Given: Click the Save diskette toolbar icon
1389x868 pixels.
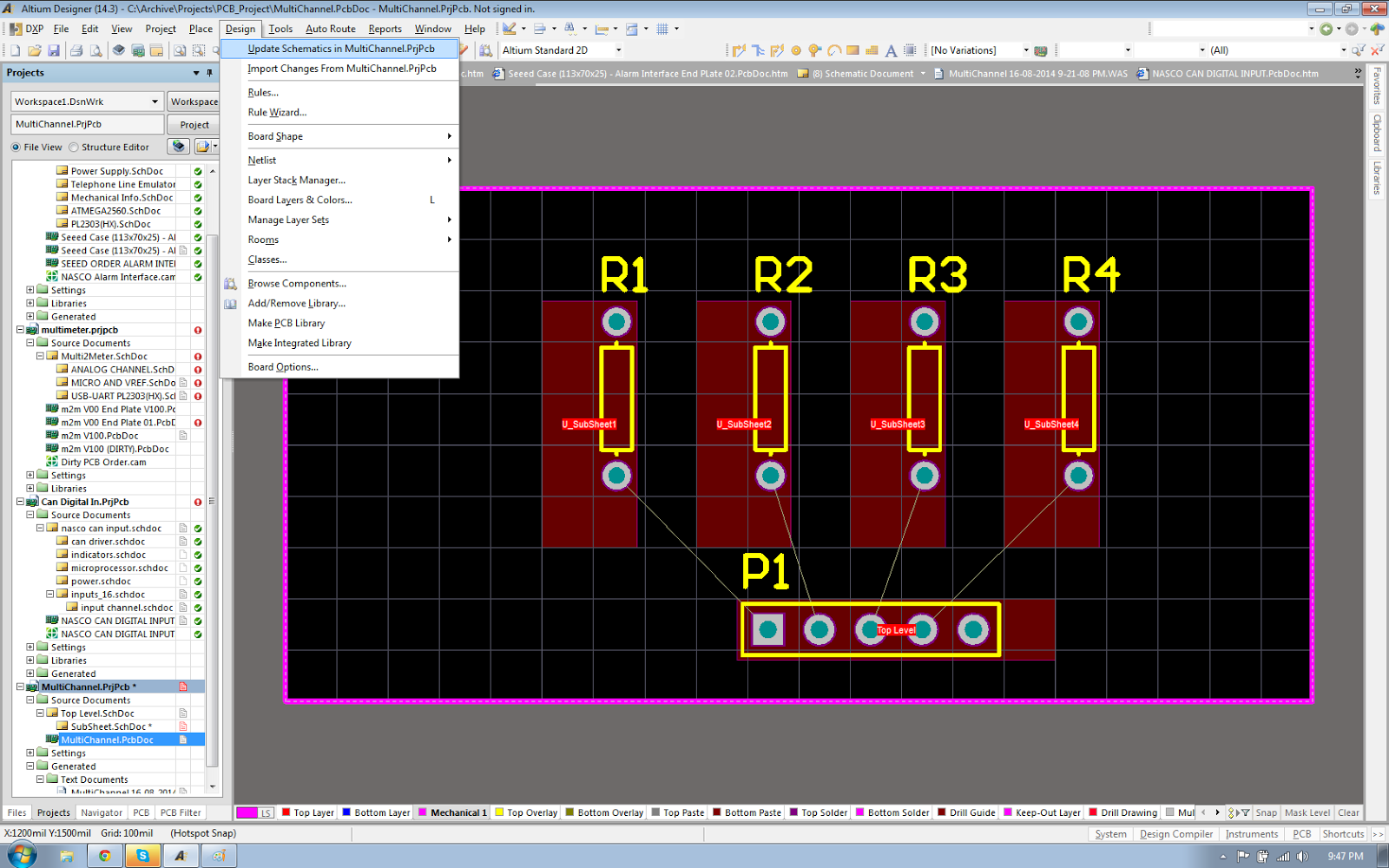Looking at the screenshot, I should (x=54, y=50).
